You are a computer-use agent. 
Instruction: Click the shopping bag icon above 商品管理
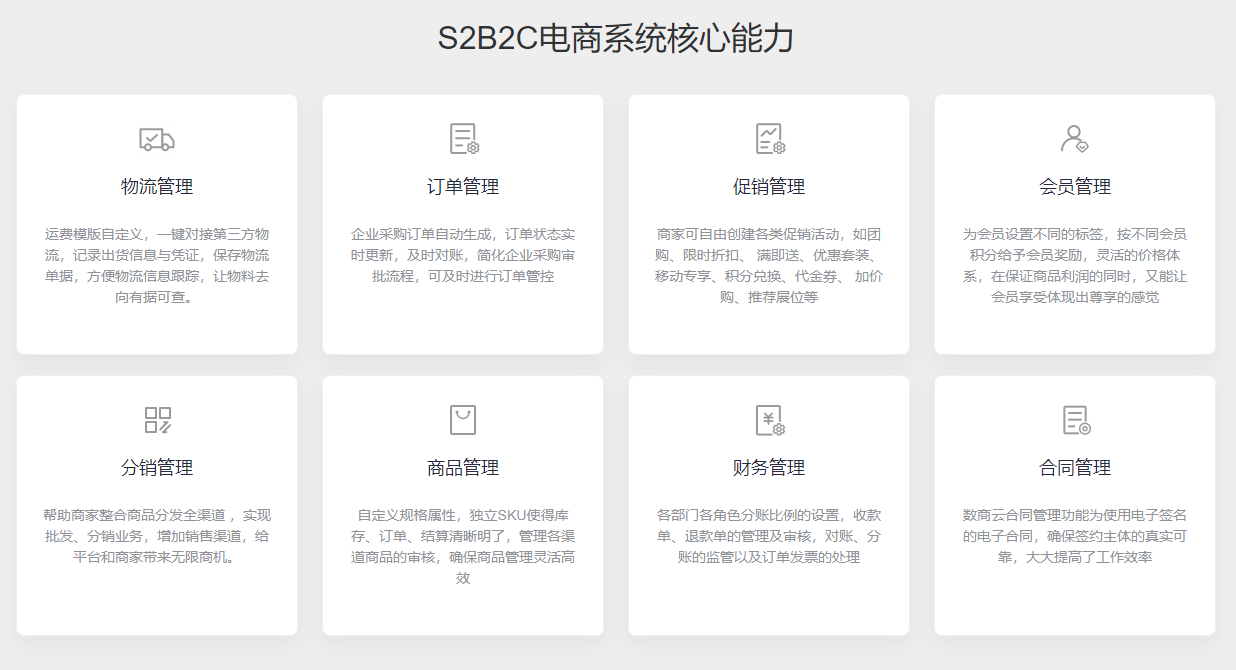click(x=463, y=420)
